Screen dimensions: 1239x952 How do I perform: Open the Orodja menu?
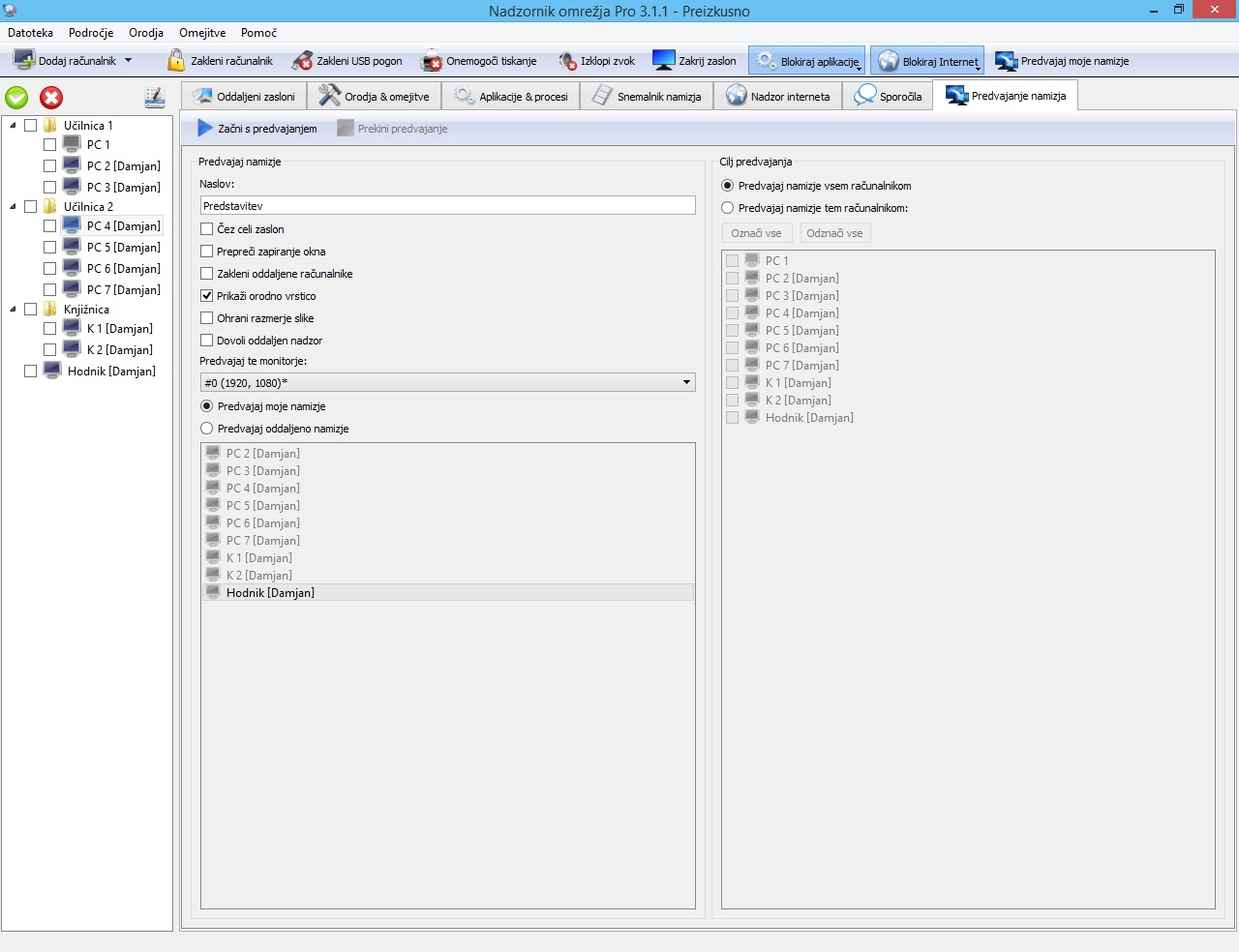pyautogui.click(x=146, y=33)
